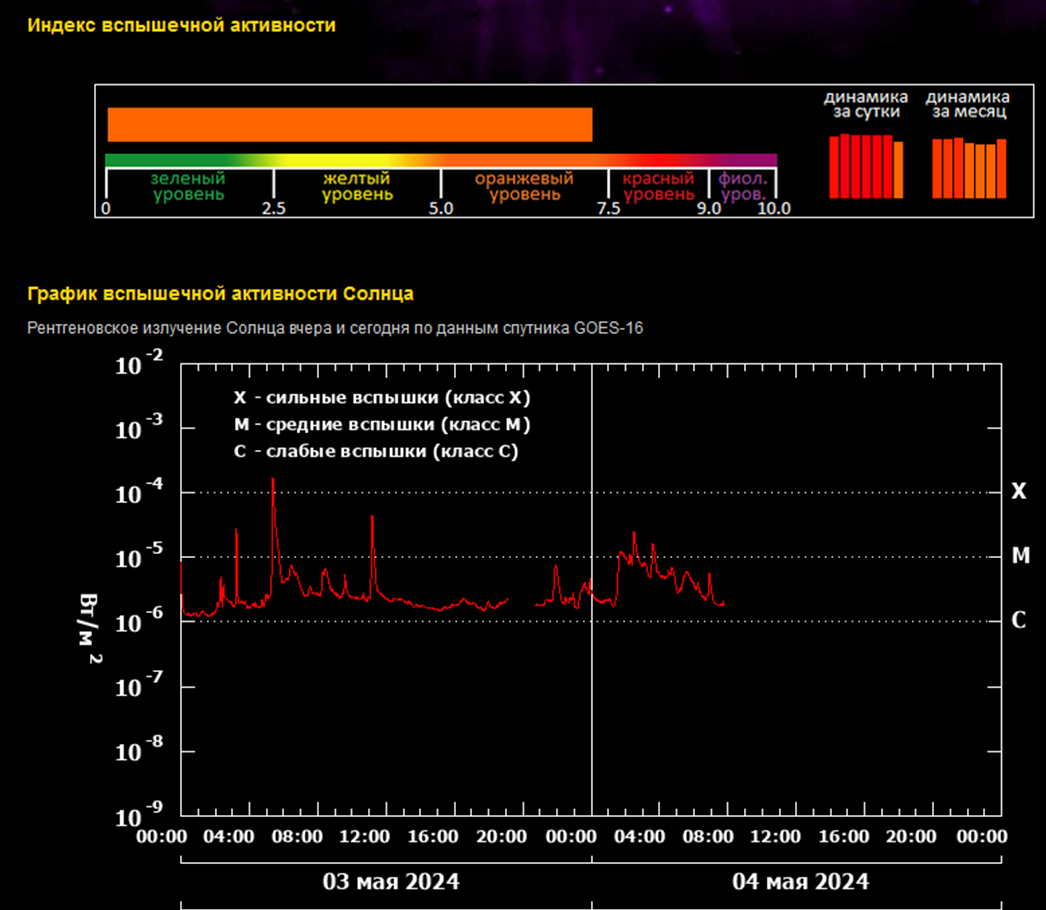This screenshot has width=1046, height=910.
Task: Click the tallest X-class flare peak on graph
Action: 272,482
